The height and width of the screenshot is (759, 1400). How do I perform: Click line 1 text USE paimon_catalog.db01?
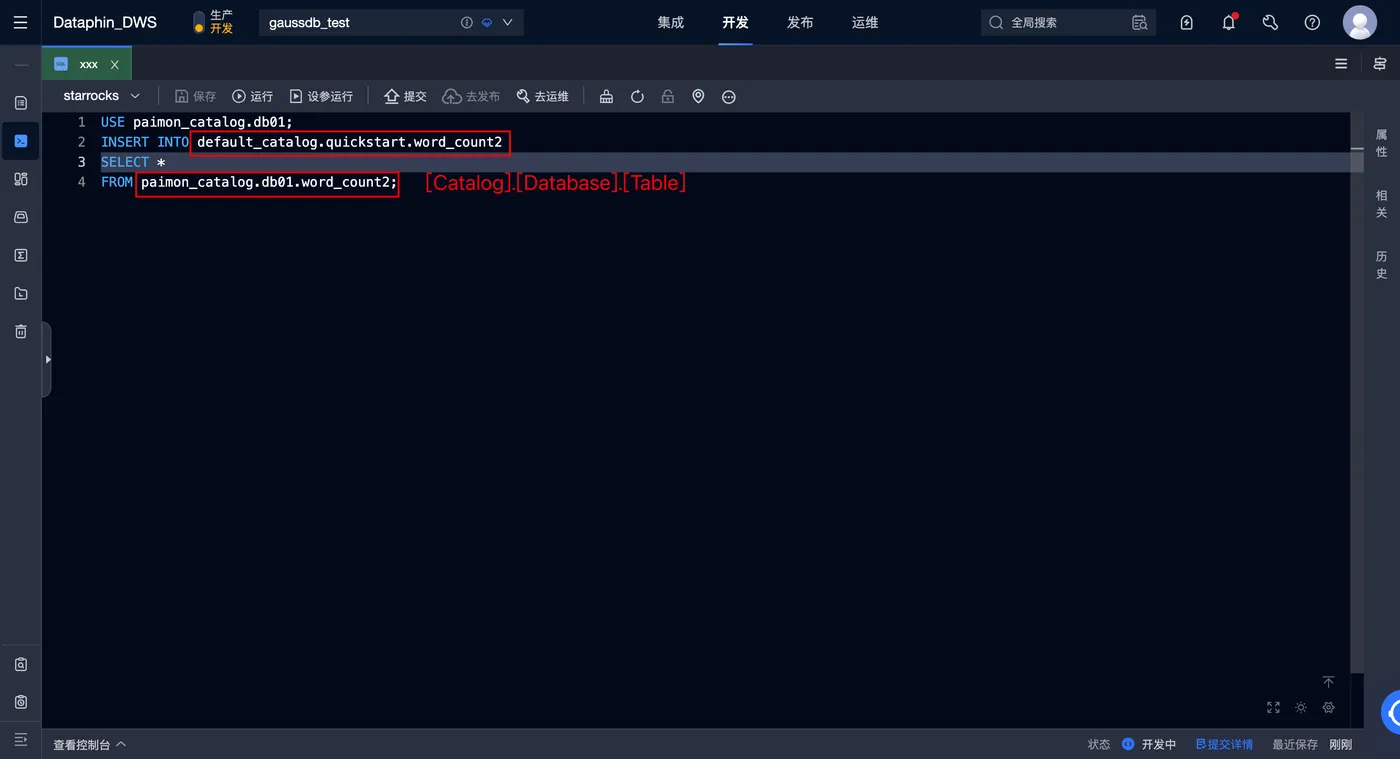(x=197, y=122)
